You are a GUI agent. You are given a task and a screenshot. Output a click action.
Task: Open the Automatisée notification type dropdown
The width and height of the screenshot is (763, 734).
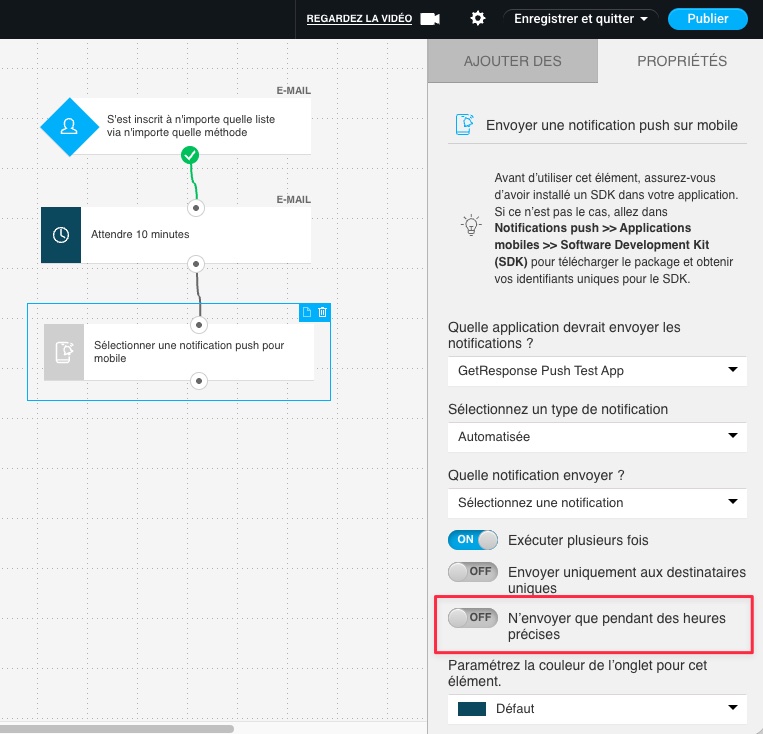(x=597, y=437)
